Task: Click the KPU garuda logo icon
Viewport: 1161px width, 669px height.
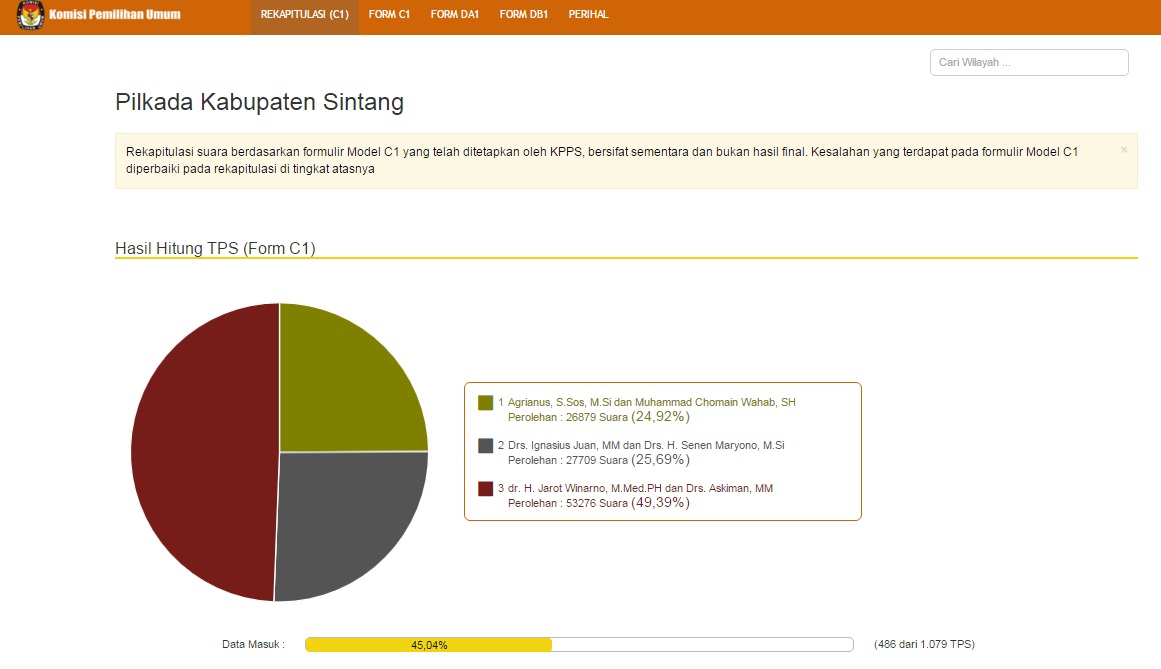Action: point(31,15)
